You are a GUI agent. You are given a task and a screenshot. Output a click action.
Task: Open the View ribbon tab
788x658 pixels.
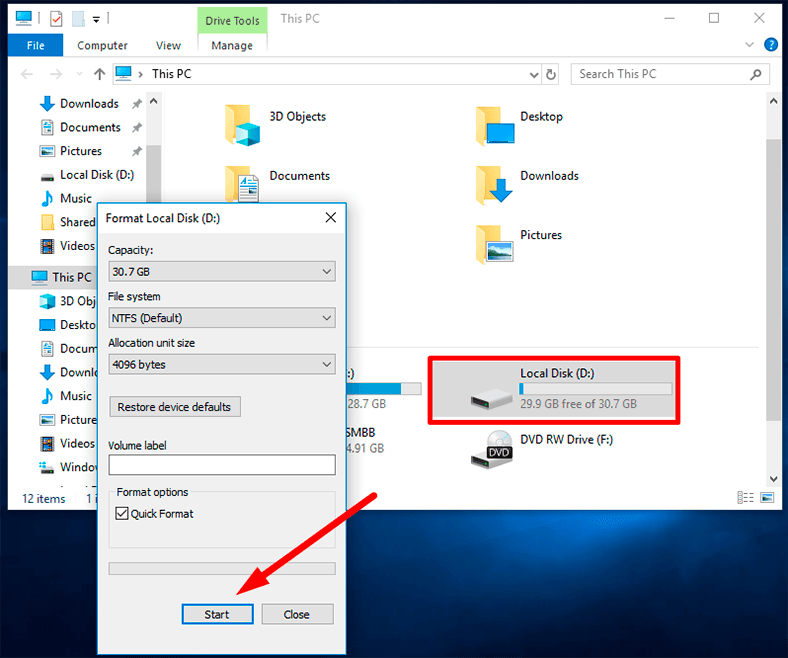tap(168, 45)
